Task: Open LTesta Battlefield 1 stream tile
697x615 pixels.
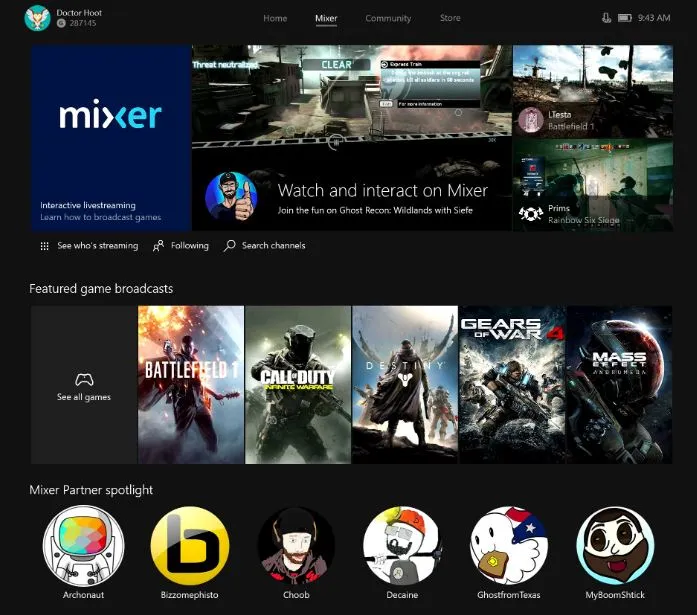Action: pyautogui.click(x=593, y=91)
